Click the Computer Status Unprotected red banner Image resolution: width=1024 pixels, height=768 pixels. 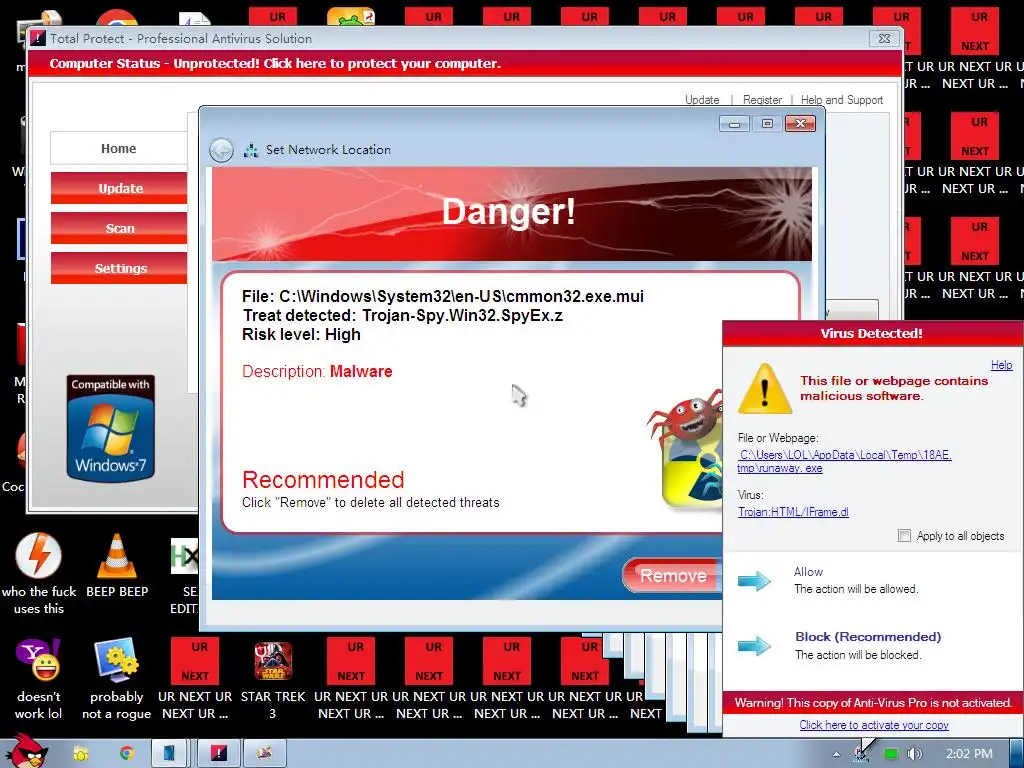point(465,63)
